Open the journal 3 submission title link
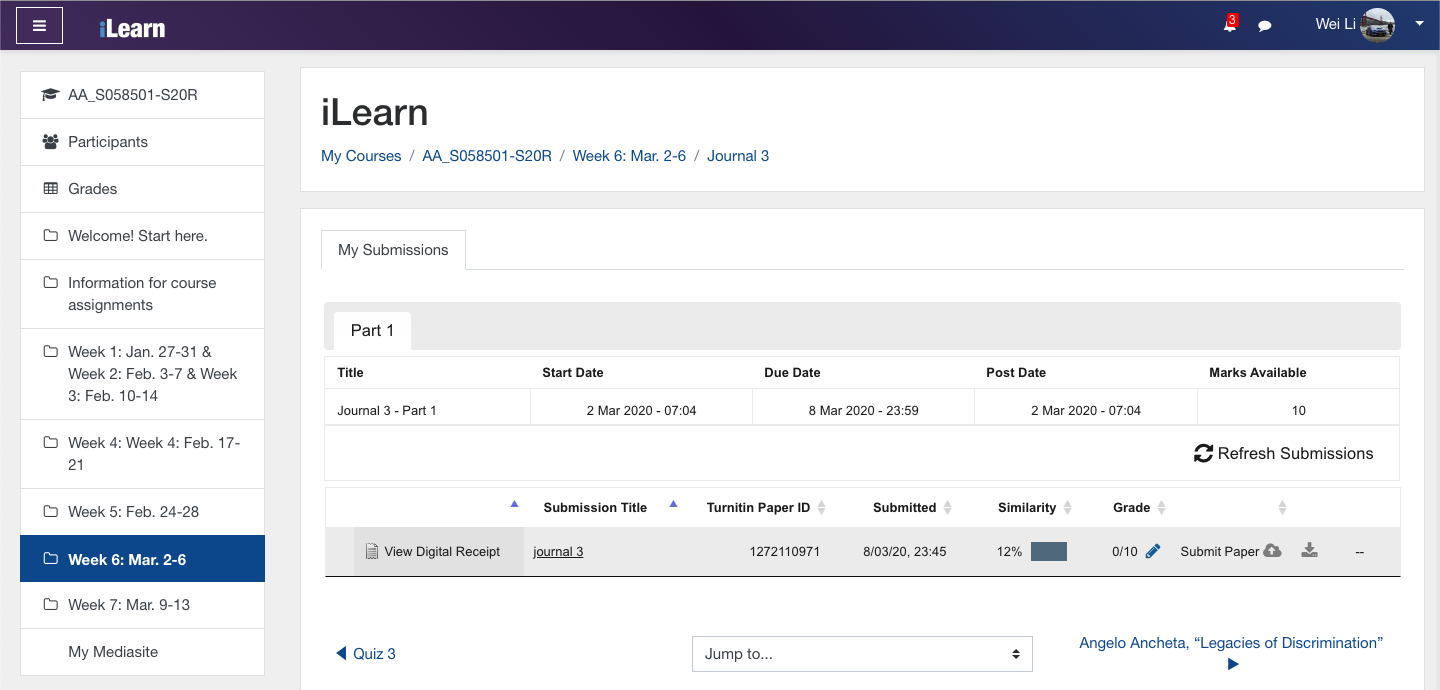The image size is (1440, 690). tap(558, 551)
